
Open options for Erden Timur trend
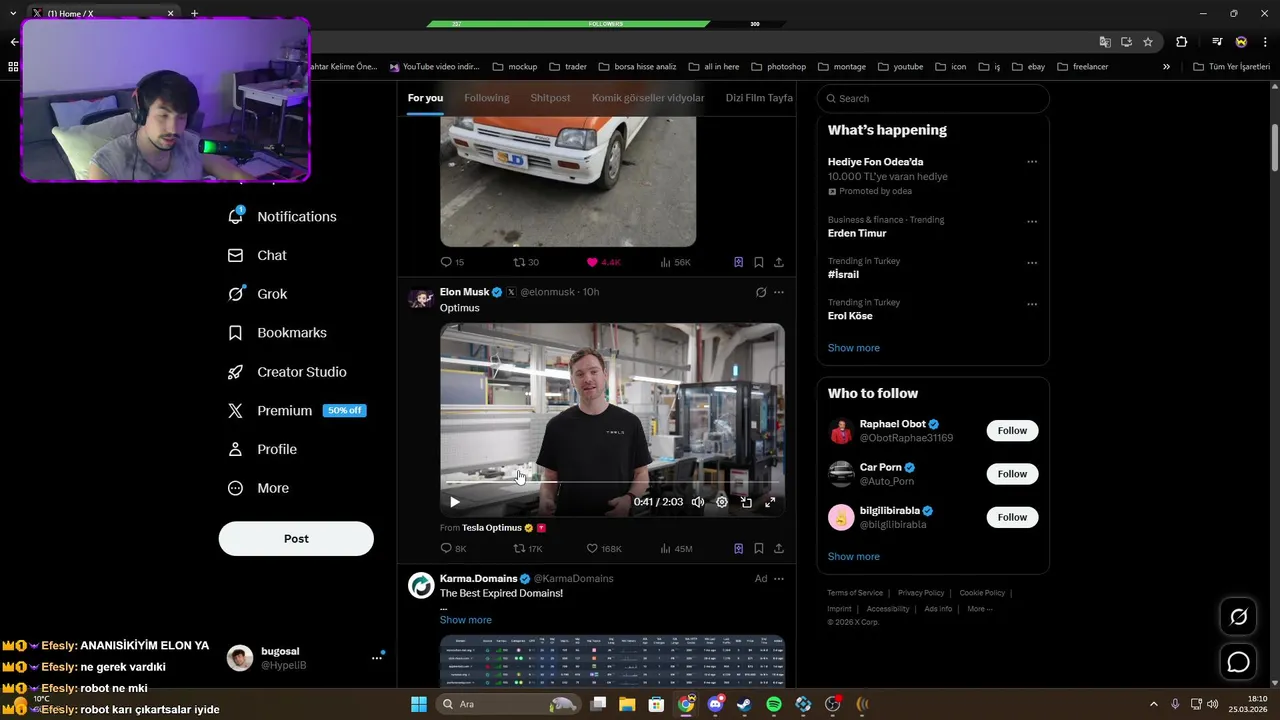(x=1032, y=222)
